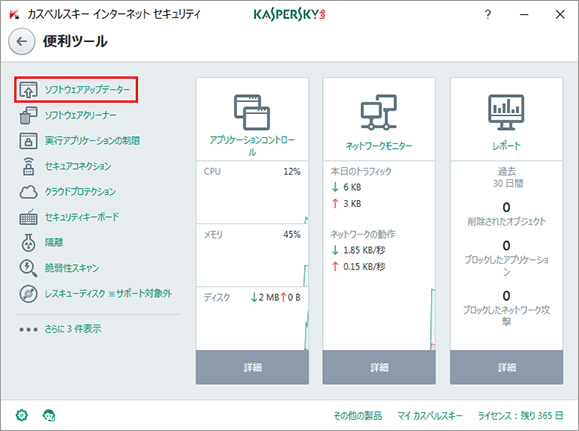Screen dimensions: 579x431
Task: Click ブロックしたアプリケーション text
Action: pos(506,266)
